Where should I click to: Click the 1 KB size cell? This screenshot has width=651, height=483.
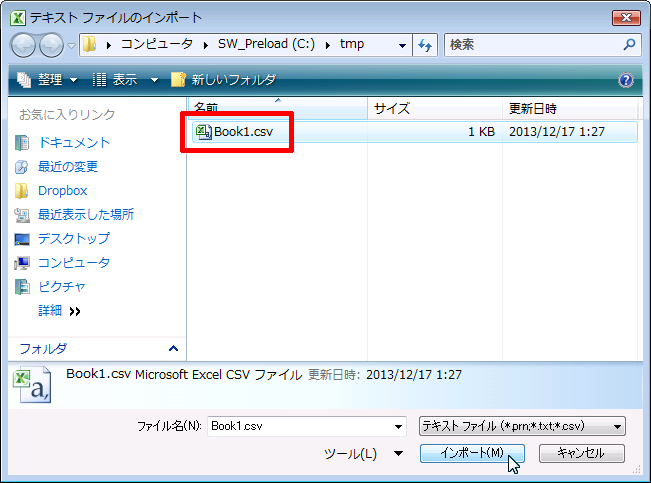481,132
